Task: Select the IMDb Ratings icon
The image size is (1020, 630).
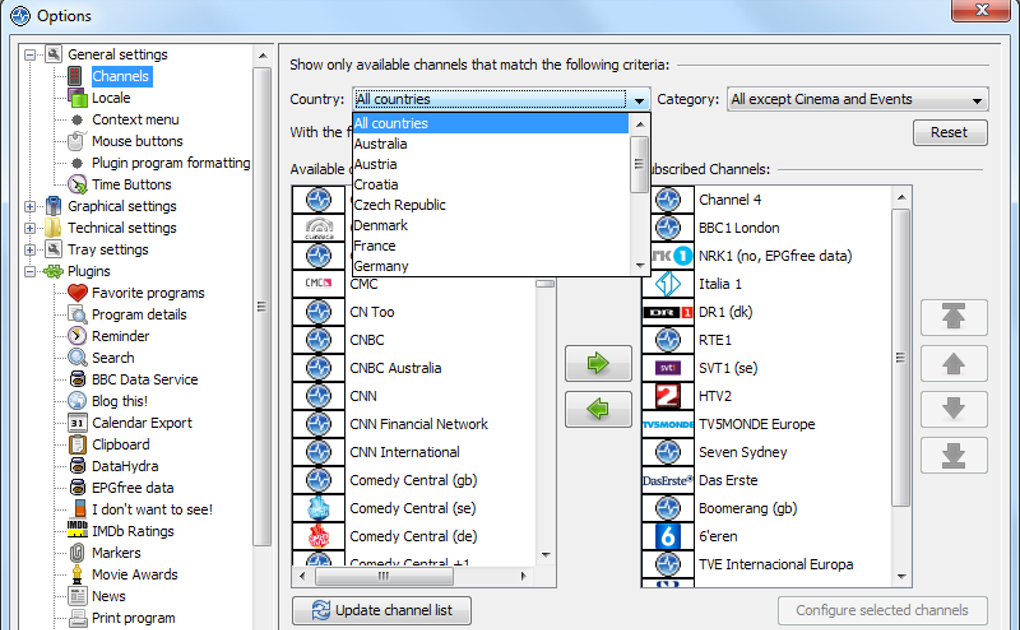Action: tap(77, 529)
